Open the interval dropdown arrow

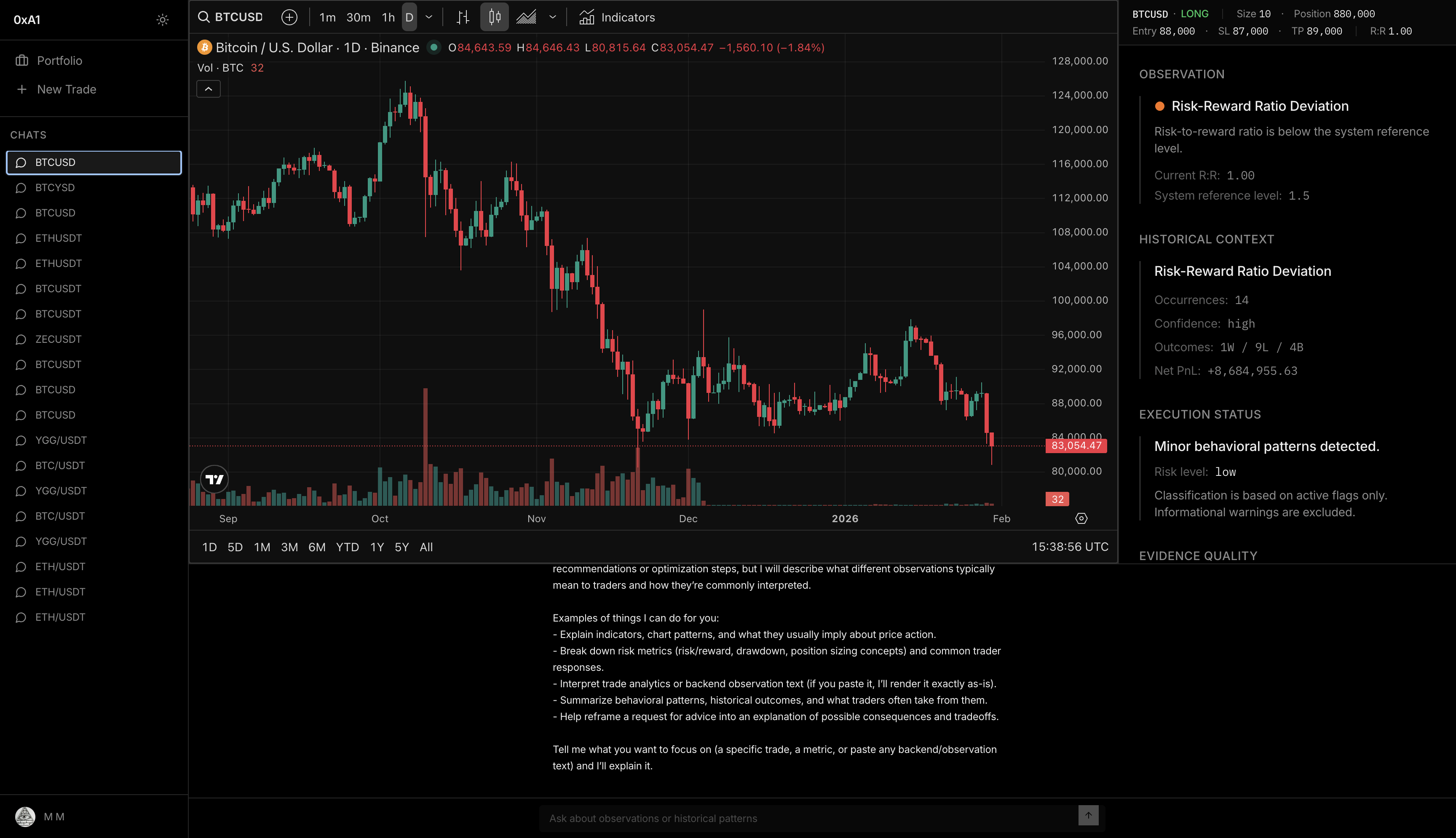(x=428, y=17)
